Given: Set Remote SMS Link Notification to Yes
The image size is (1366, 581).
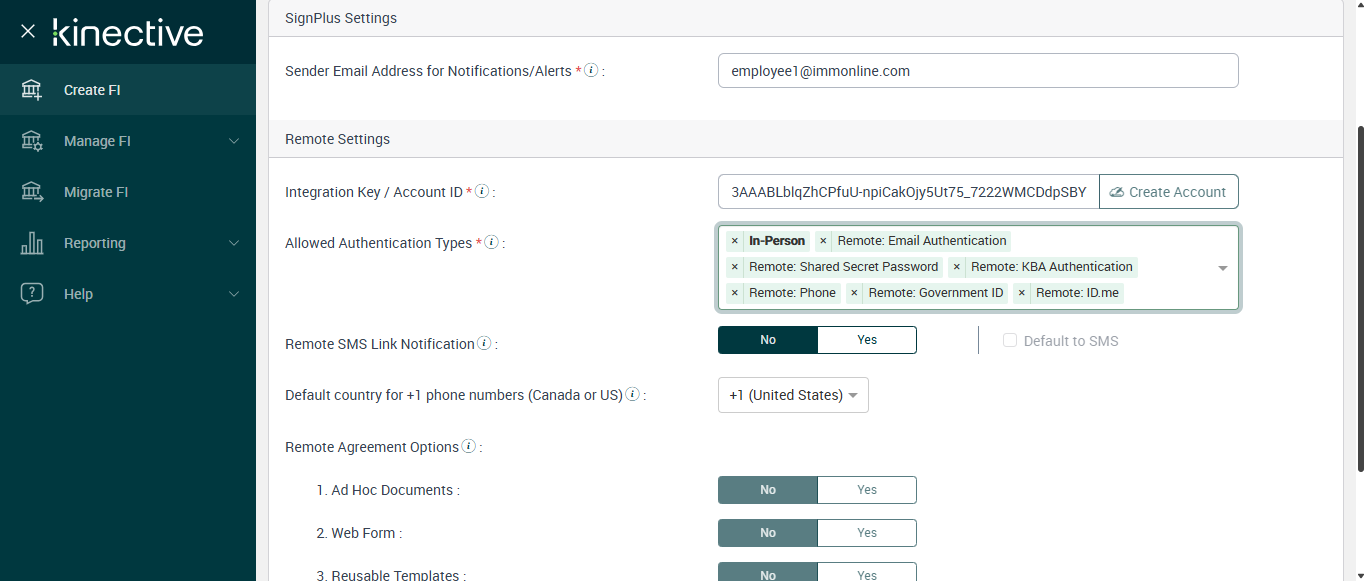Looking at the screenshot, I should click(867, 340).
